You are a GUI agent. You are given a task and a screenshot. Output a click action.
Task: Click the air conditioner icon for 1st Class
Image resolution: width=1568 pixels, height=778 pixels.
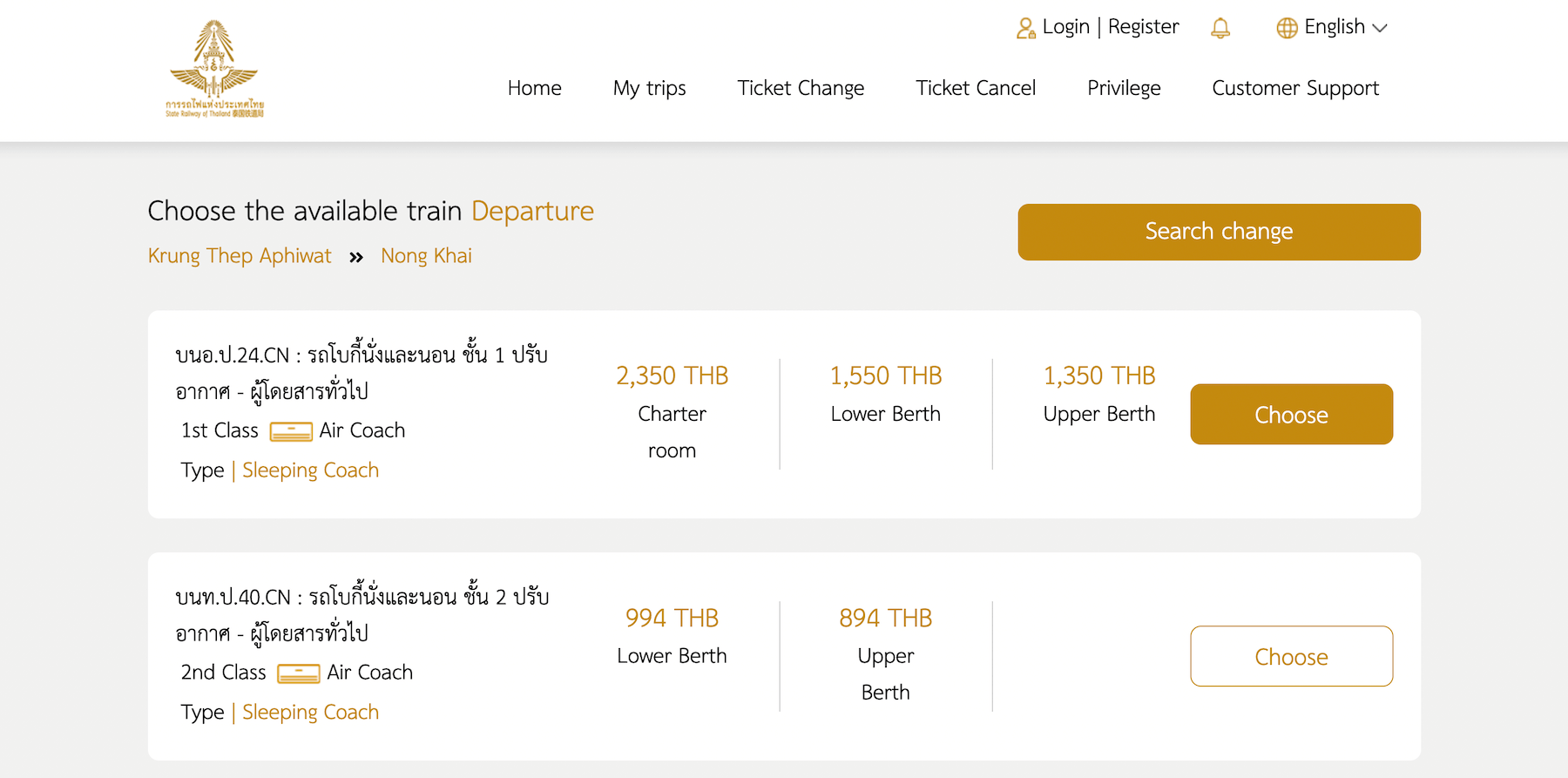[x=291, y=431]
